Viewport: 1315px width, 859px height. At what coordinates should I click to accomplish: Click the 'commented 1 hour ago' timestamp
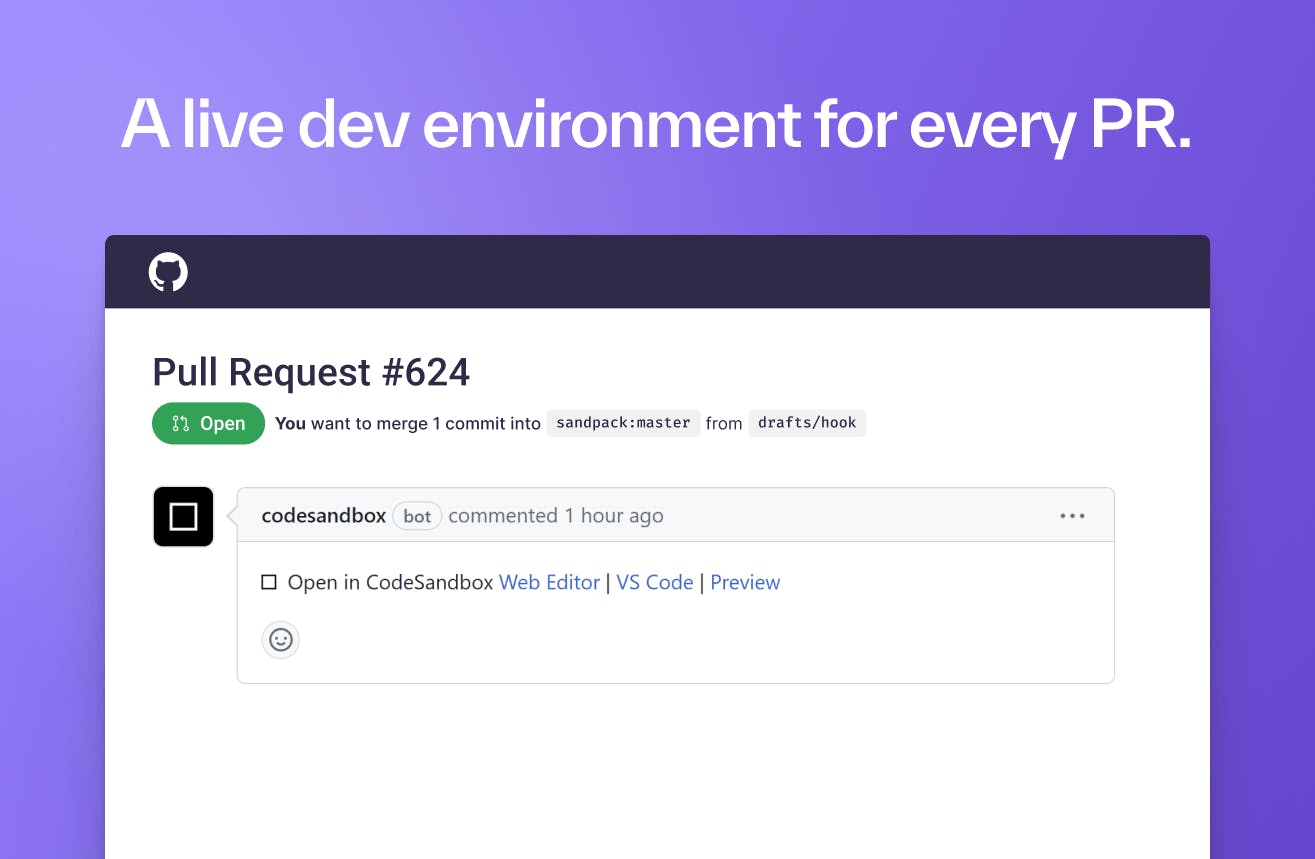(556, 516)
